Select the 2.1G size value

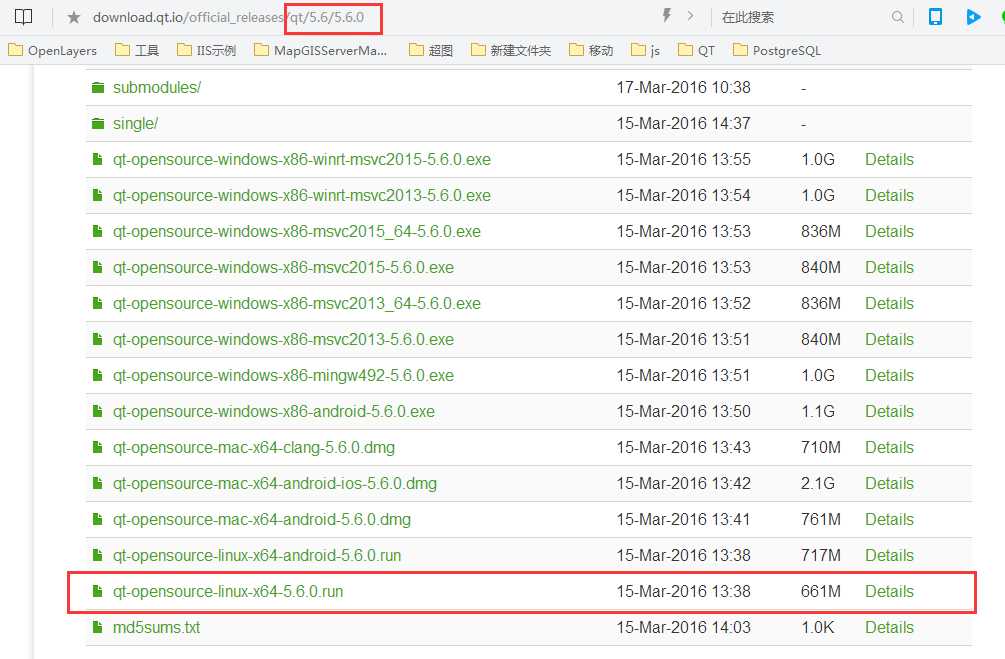[817, 483]
